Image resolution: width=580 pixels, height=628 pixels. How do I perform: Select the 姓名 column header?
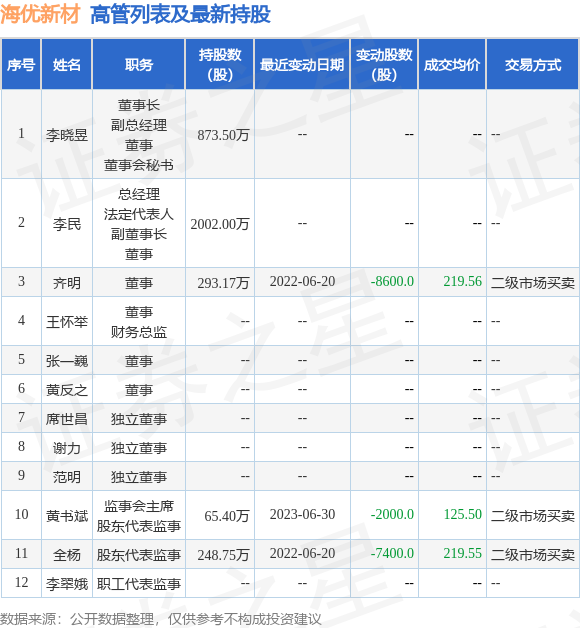[67, 64]
